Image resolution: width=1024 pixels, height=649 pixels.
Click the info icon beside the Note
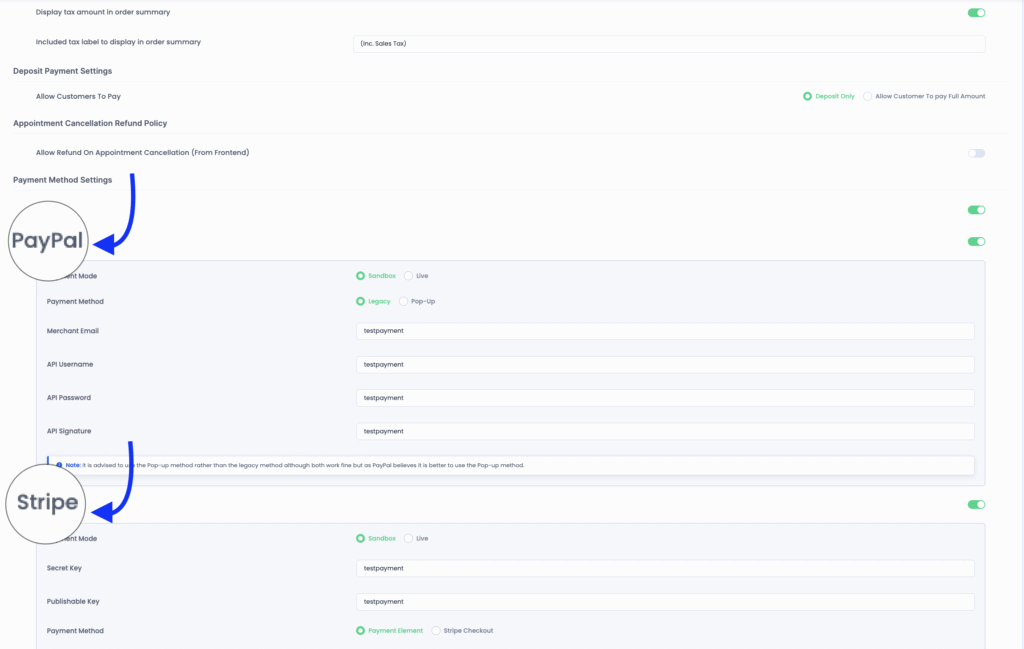(x=59, y=465)
